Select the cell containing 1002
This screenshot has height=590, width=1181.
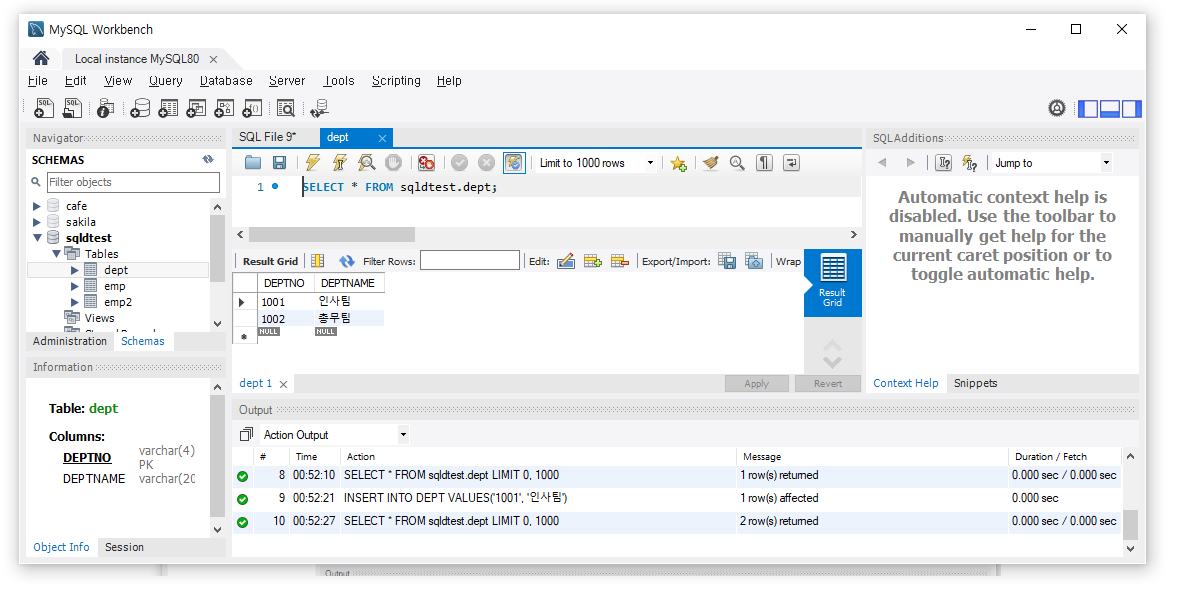(x=285, y=318)
